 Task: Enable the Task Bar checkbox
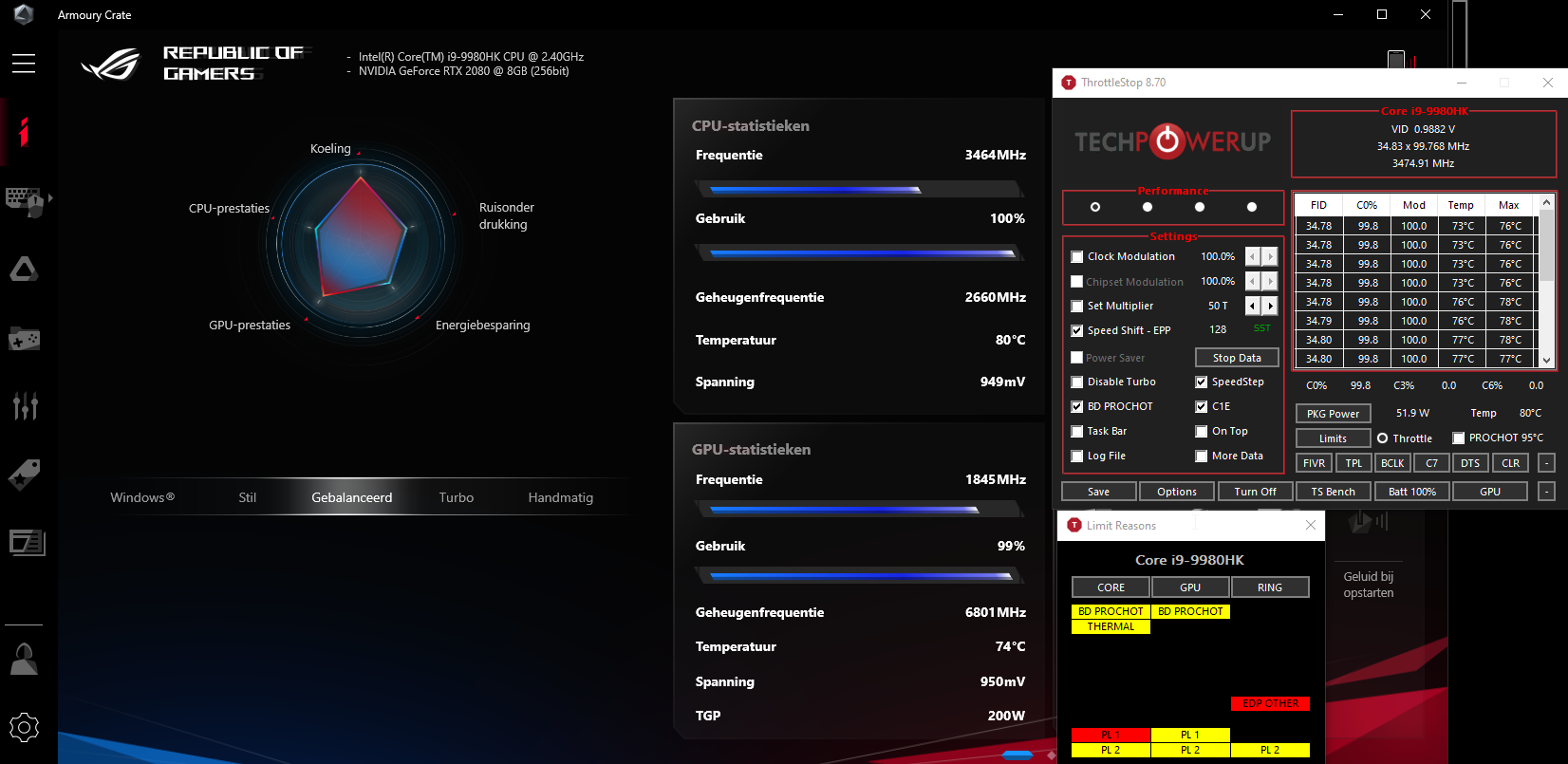1077,431
